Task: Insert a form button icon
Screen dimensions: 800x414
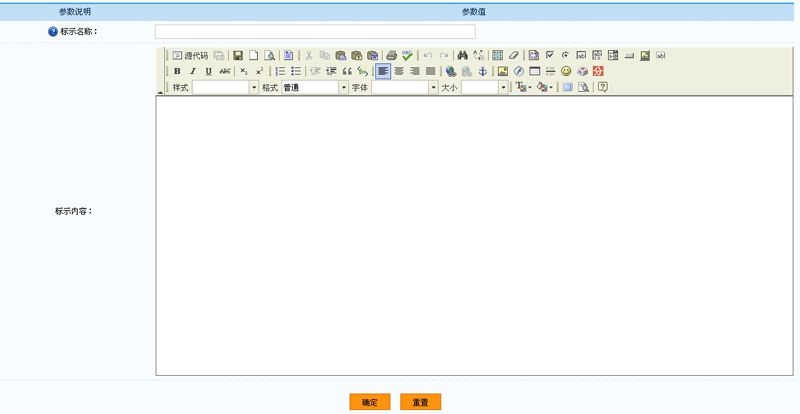Action: pyautogui.click(x=629, y=56)
